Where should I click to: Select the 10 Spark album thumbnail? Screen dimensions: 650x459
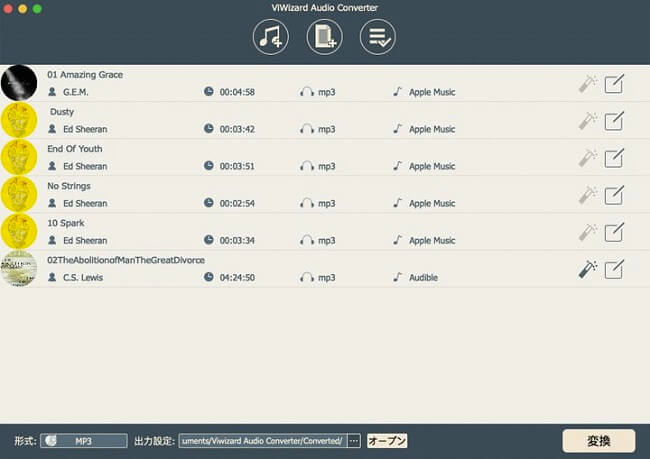tap(19, 231)
